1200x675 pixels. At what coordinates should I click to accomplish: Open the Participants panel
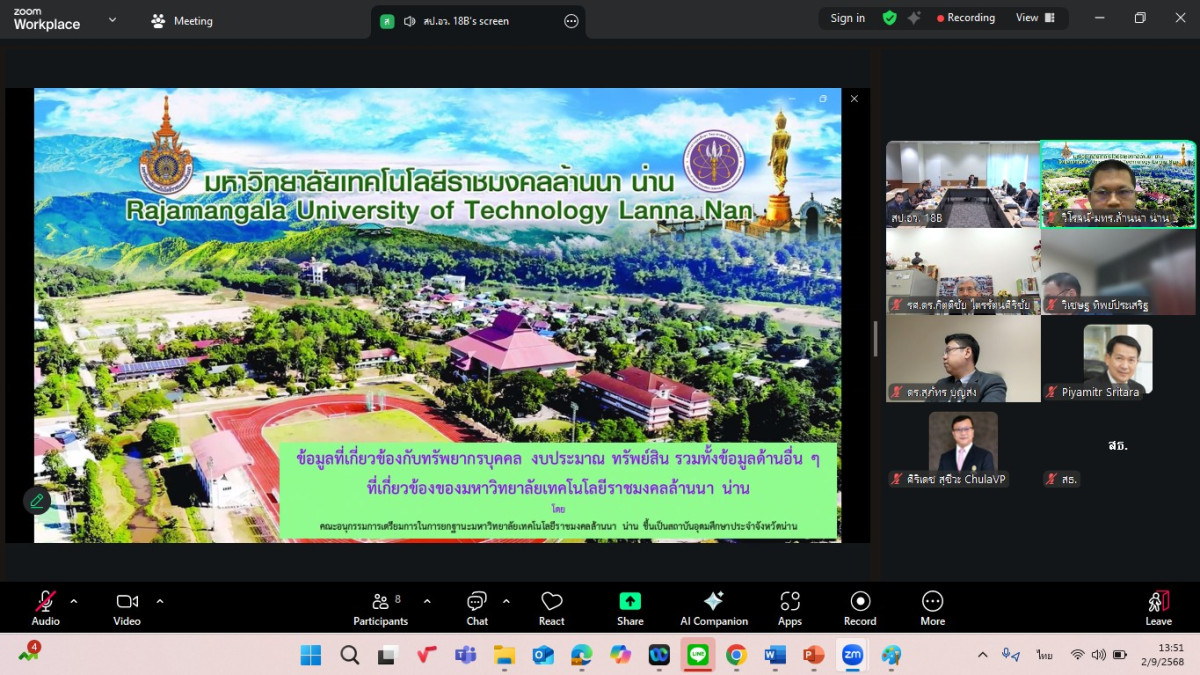[x=381, y=607]
